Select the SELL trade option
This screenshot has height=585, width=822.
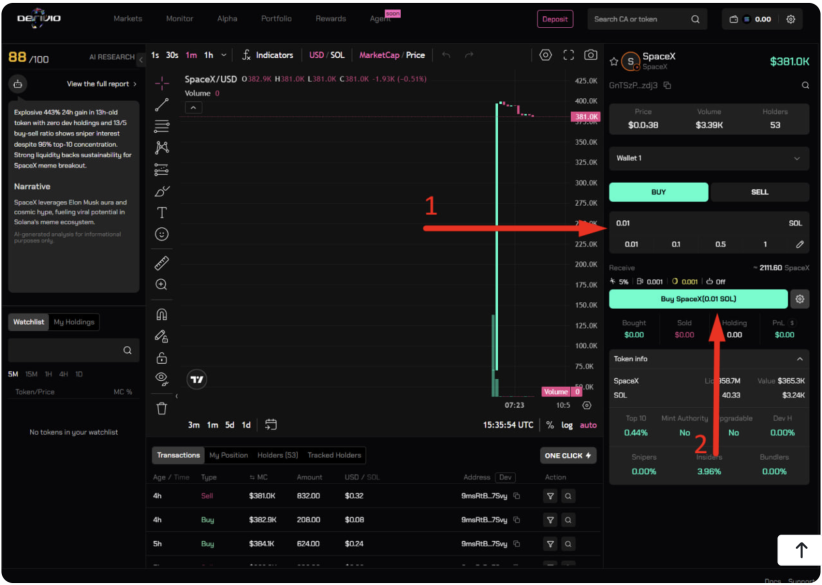[761, 190]
